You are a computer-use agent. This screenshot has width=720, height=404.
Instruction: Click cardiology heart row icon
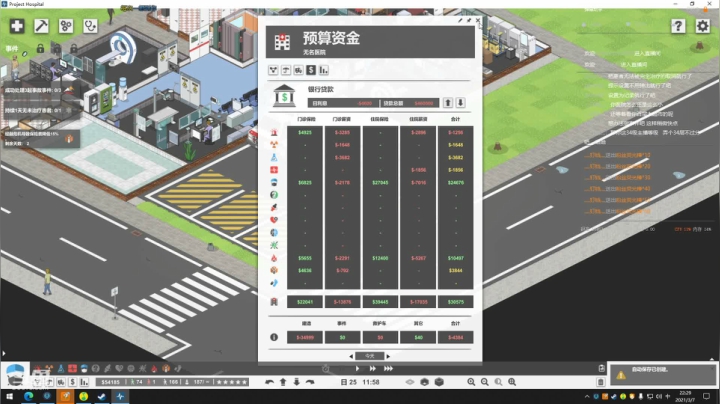point(274,220)
